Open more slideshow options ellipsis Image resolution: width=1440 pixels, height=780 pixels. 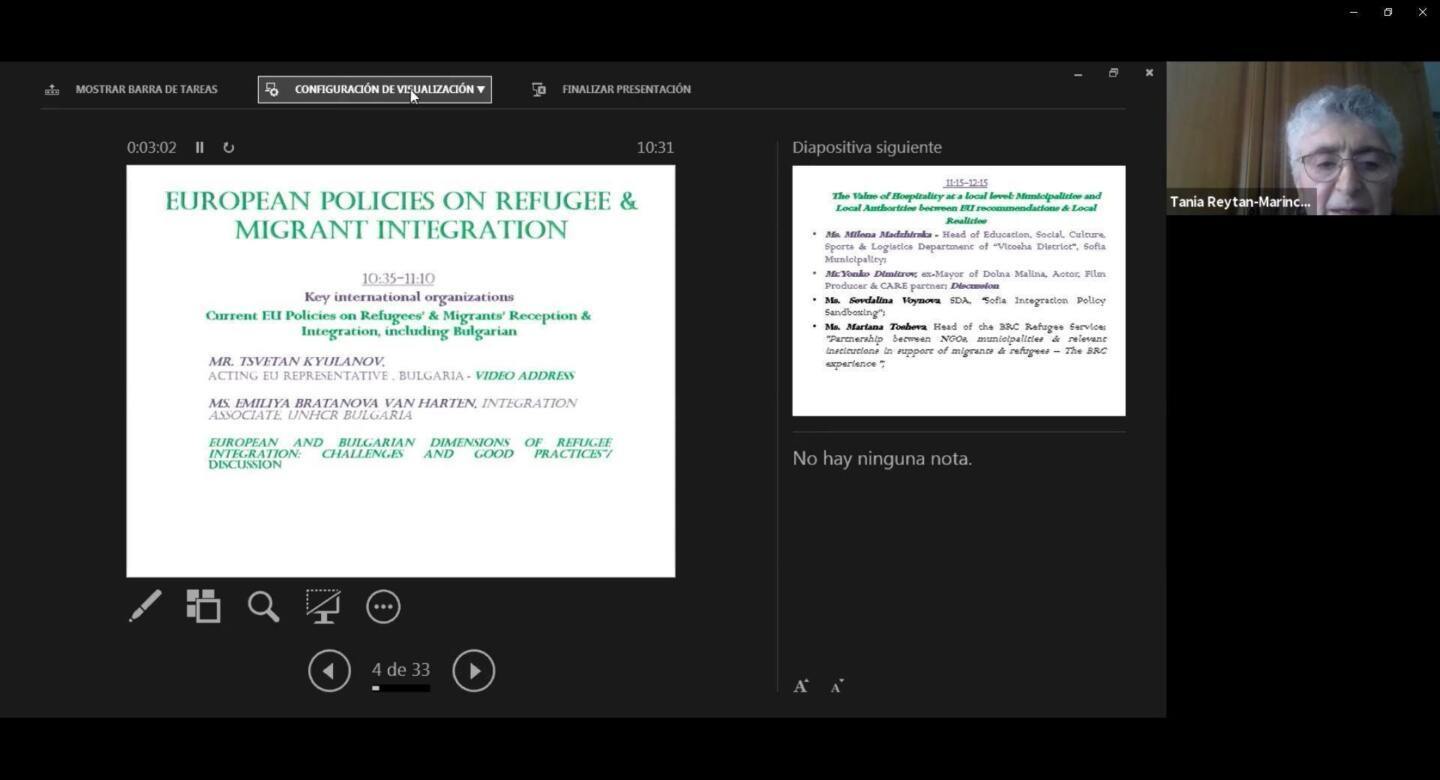pyautogui.click(x=383, y=606)
